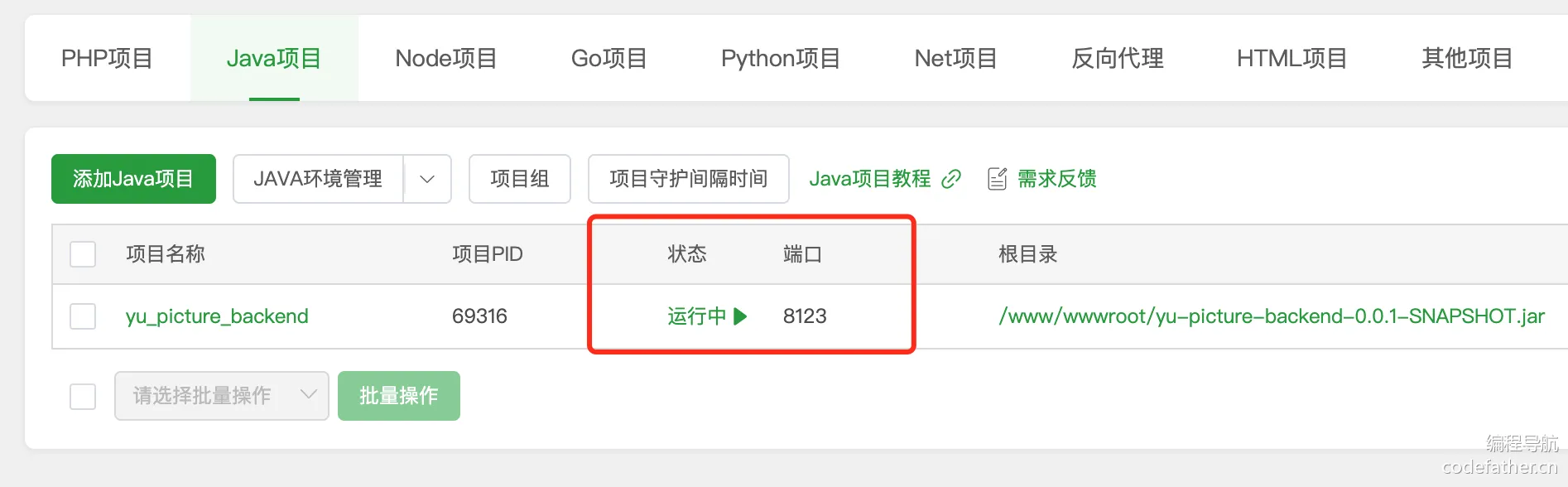Open the yu_picture_backend project name link

pos(217,316)
